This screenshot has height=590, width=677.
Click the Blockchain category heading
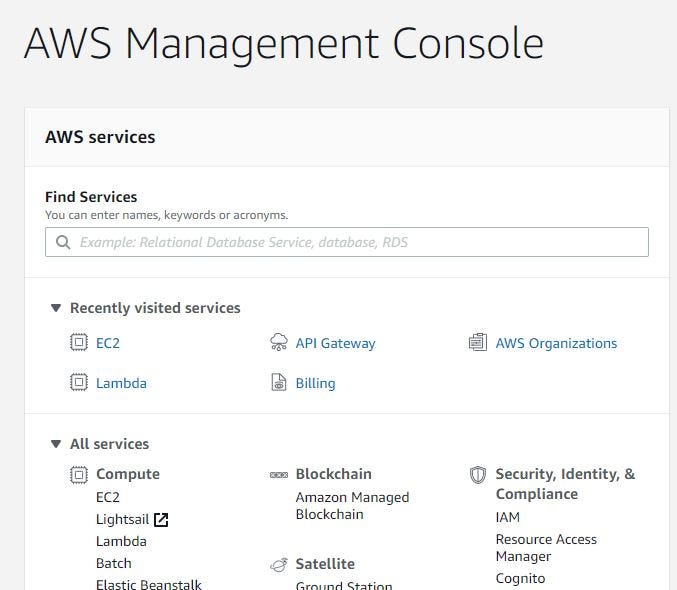point(333,474)
